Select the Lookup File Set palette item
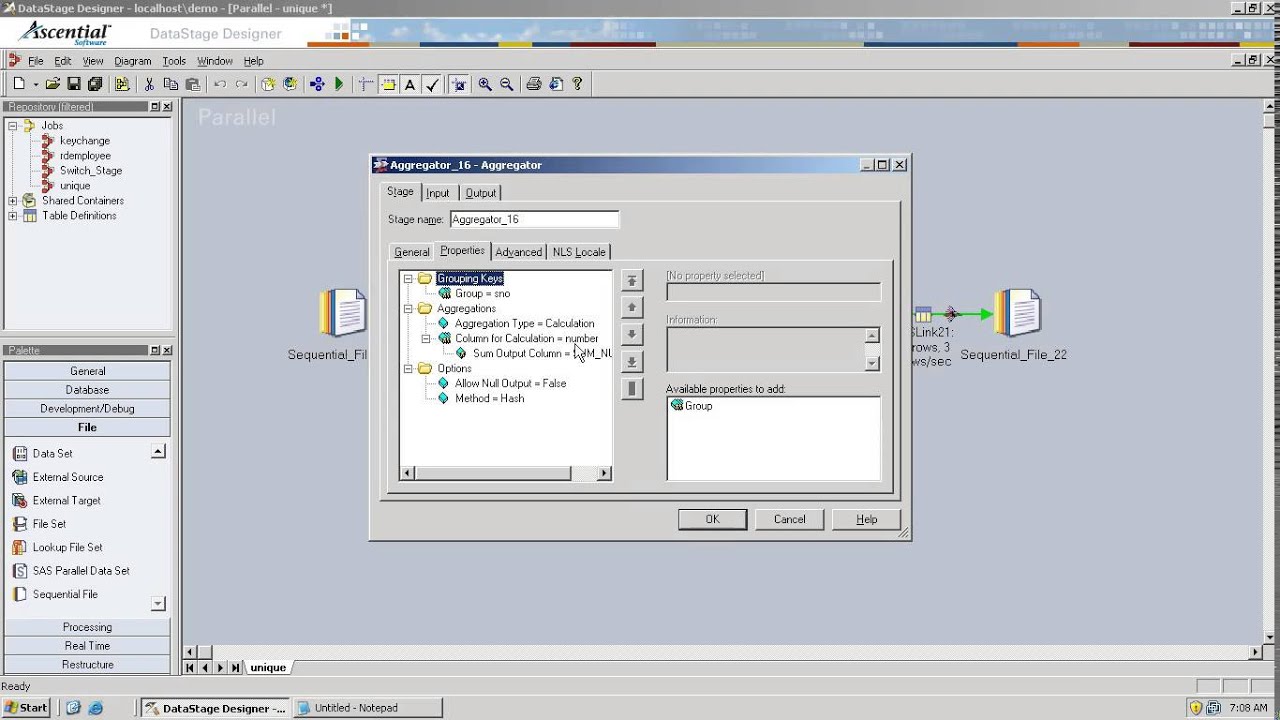The height and width of the screenshot is (720, 1280). (67, 547)
